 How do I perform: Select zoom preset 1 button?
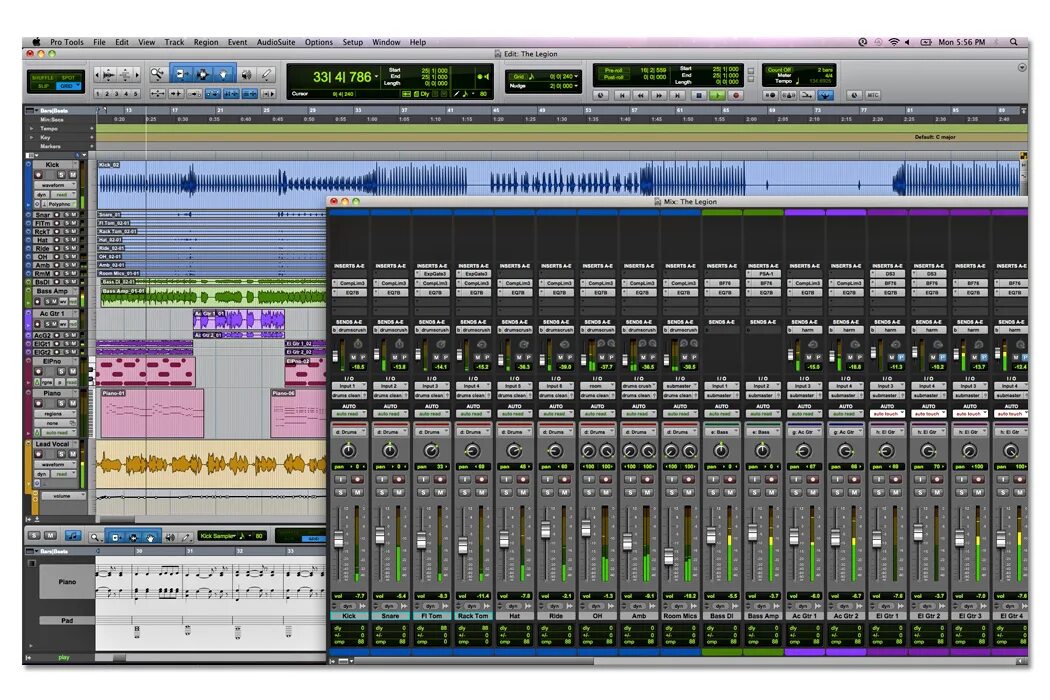pyautogui.click(x=98, y=94)
